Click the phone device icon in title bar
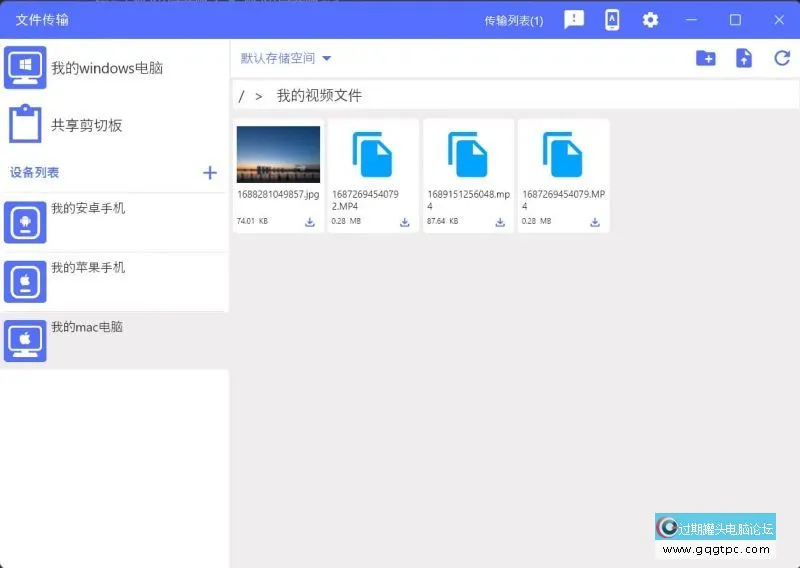Image resolution: width=800 pixels, height=568 pixels. coord(612,20)
